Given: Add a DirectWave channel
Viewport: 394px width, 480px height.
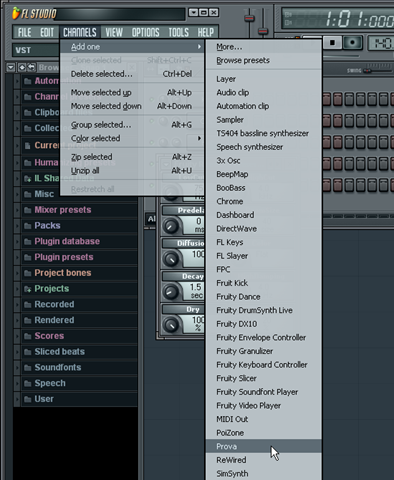Looking at the screenshot, I should pos(263,229).
